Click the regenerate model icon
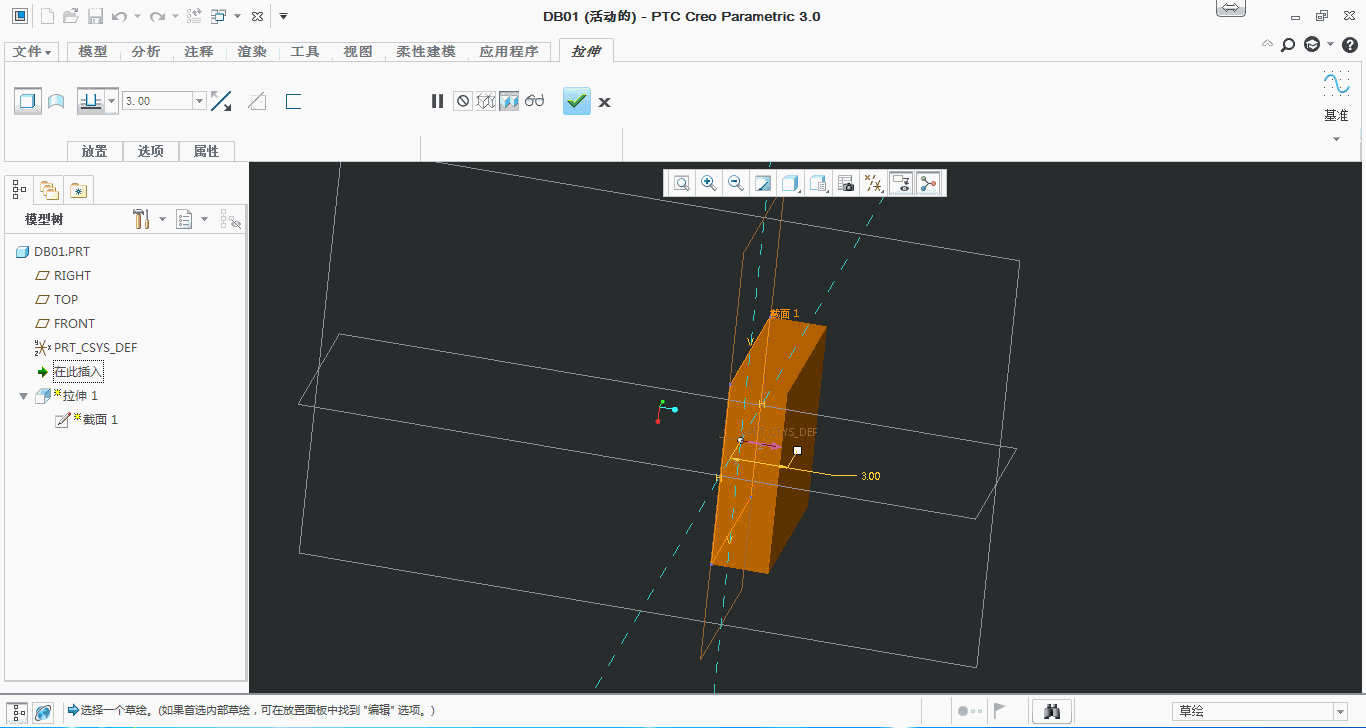This screenshot has height=728, width=1366. pos(195,16)
